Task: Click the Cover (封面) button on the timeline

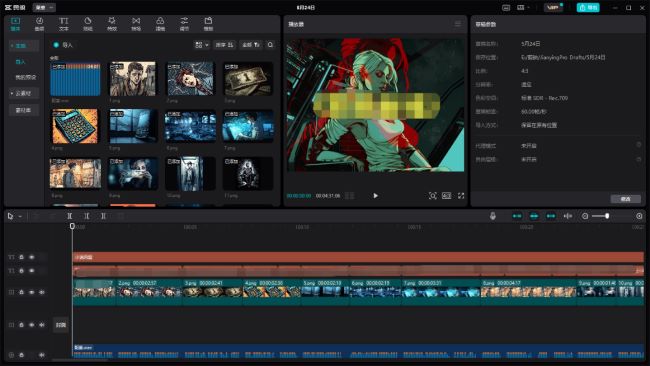Action: click(x=61, y=325)
